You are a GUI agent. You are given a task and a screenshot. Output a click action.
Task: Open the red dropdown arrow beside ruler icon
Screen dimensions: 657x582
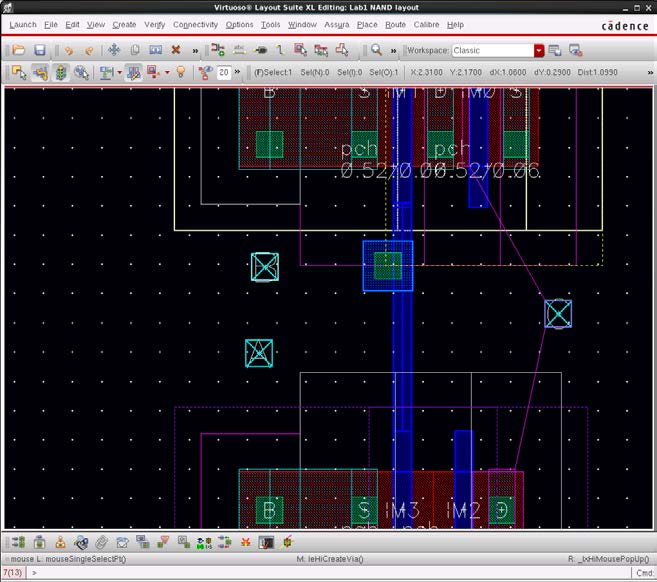pos(119,72)
